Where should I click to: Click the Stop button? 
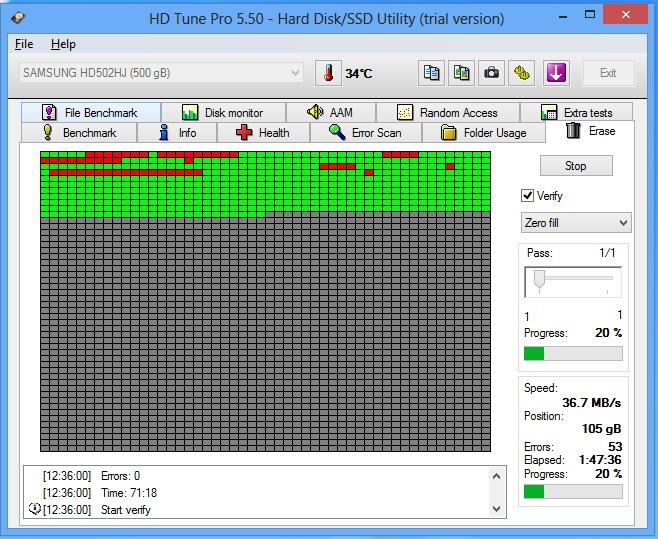pyautogui.click(x=576, y=166)
